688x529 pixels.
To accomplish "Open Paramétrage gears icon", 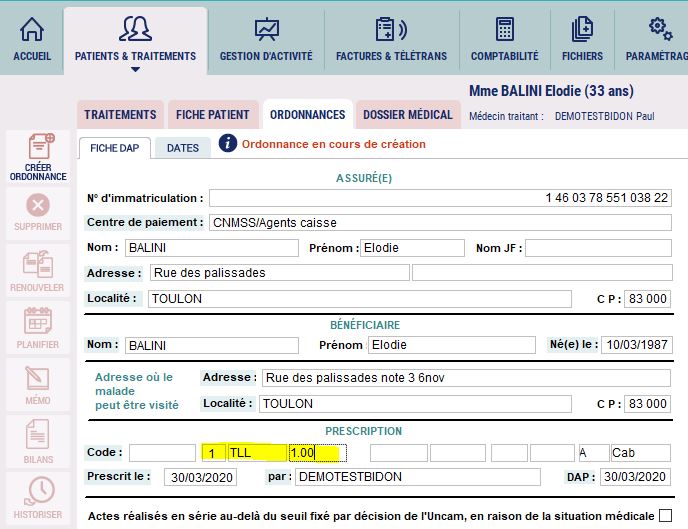I will [x=661, y=29].
